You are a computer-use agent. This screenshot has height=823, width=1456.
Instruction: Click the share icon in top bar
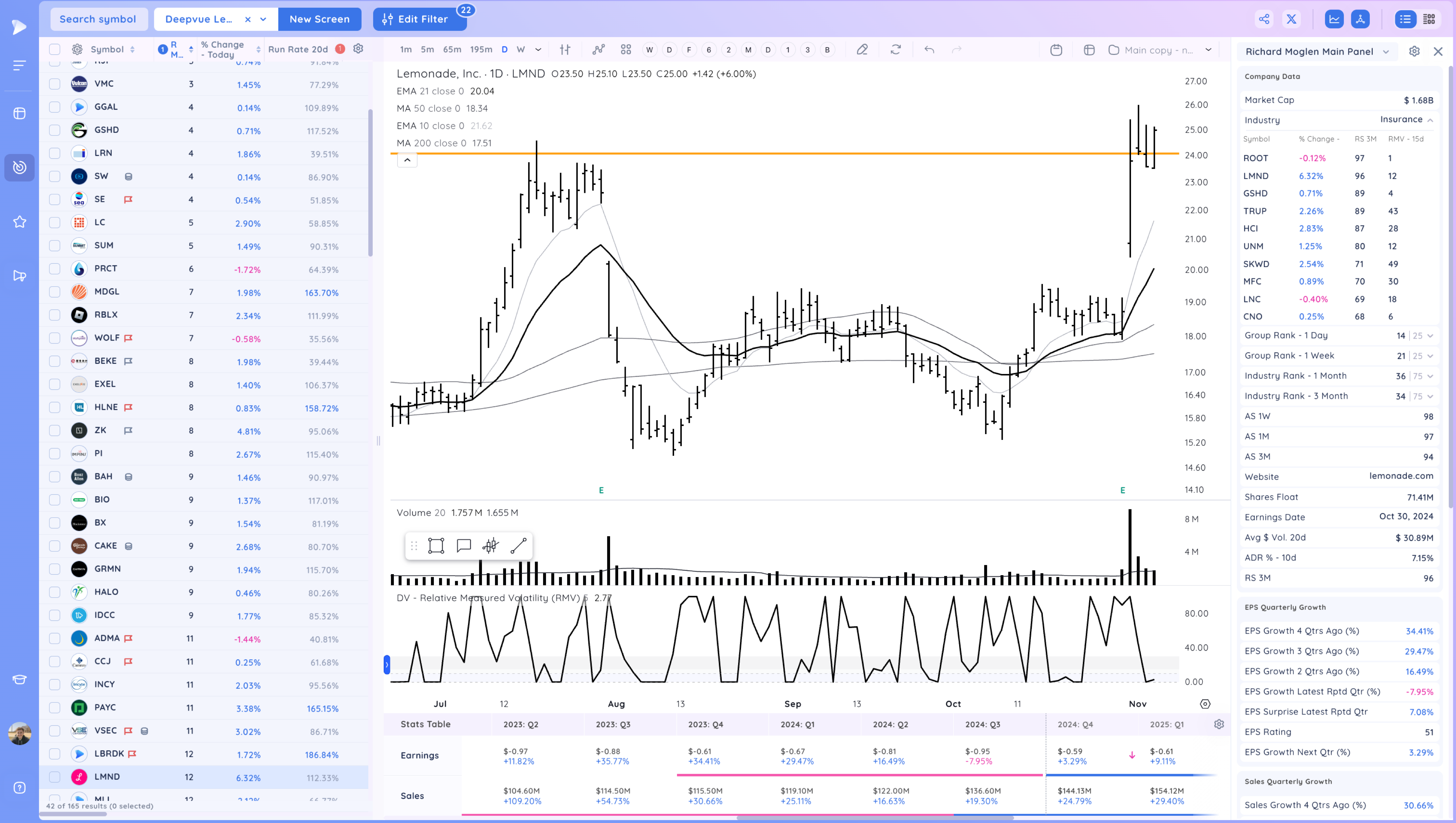pyautogui.click(x=1264, y=19)
